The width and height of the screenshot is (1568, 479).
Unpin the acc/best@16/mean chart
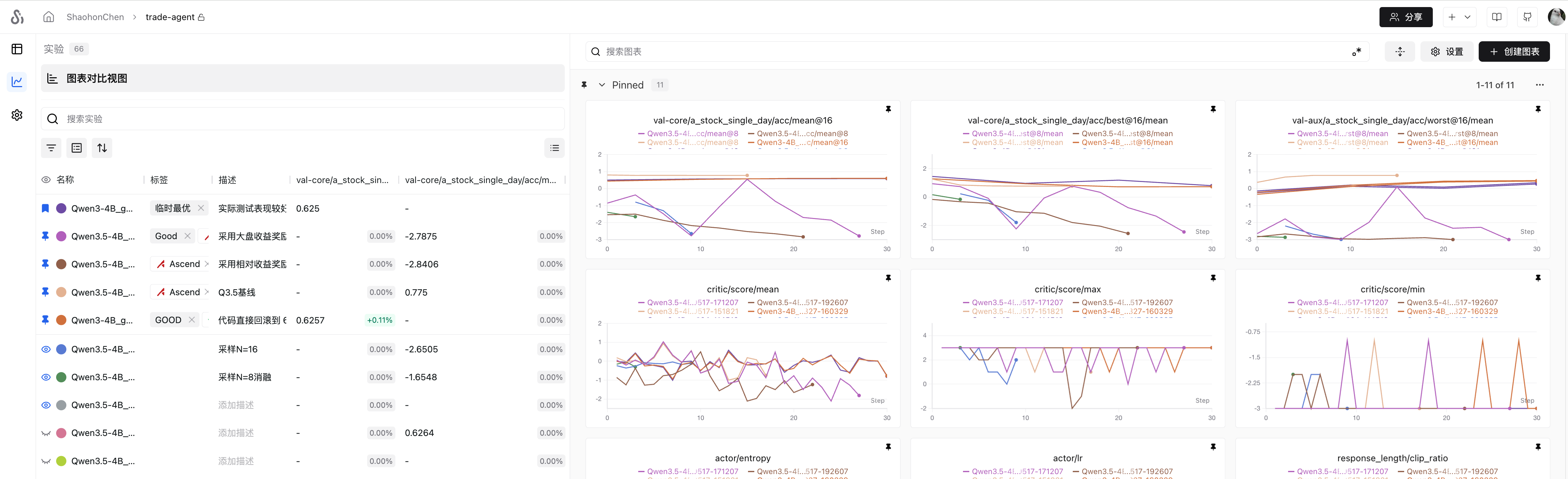tap(1213, 109)
